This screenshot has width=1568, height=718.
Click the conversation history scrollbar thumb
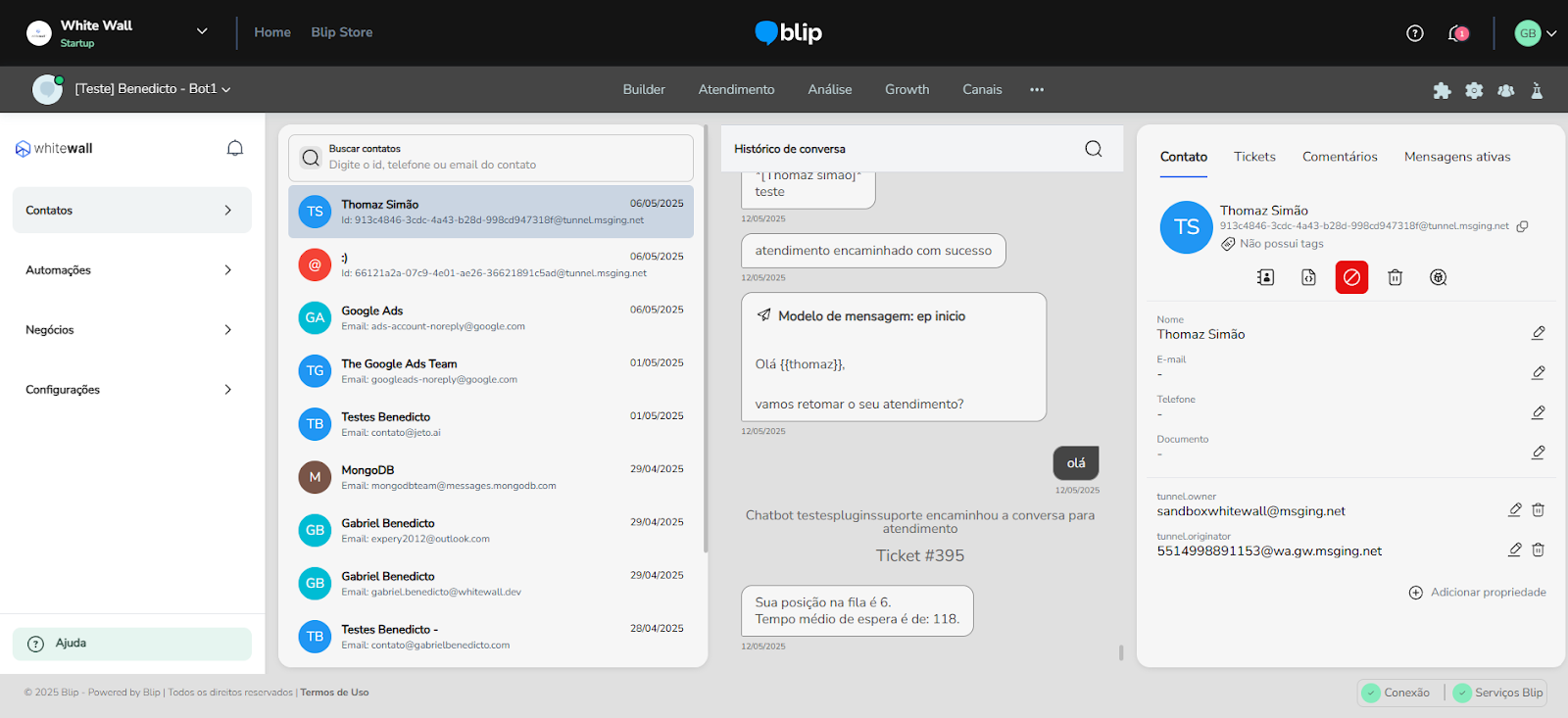1121,652
